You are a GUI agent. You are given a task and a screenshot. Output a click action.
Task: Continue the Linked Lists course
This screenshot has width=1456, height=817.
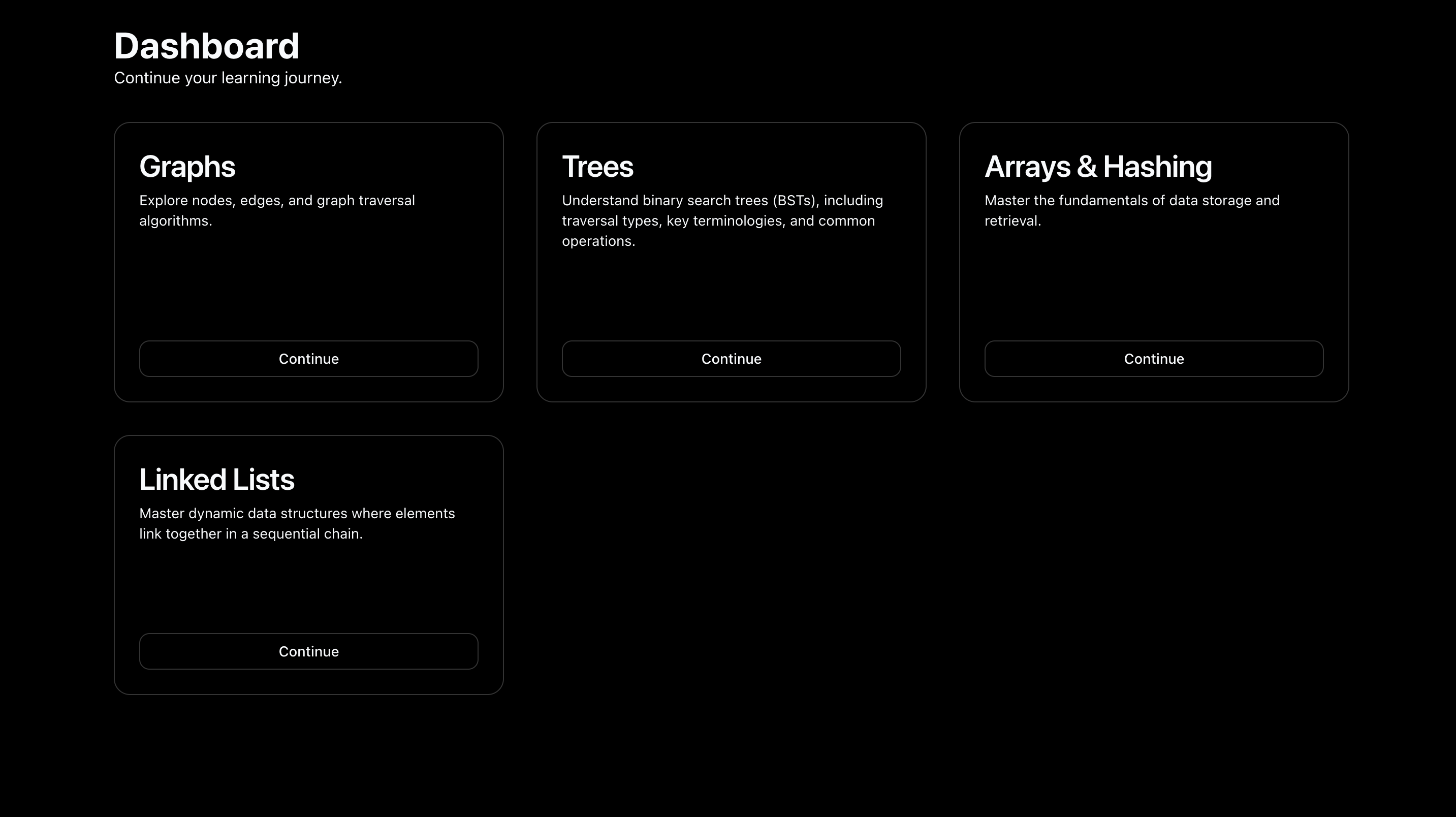pos(308,651)
